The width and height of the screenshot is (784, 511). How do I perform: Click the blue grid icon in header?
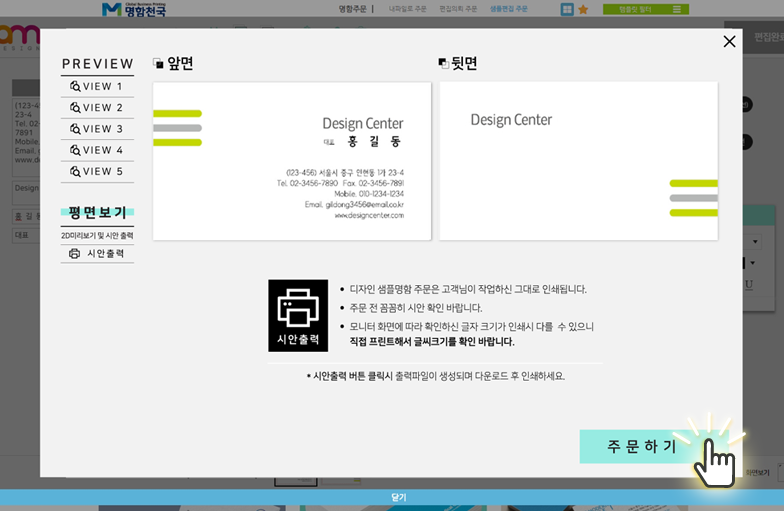point(567,10)
